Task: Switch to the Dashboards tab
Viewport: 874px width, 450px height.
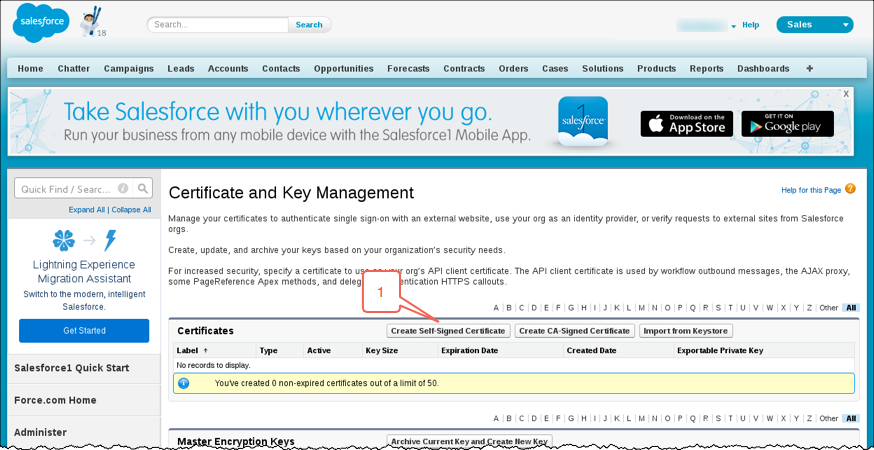Action: pyautogui.click(x=763, y=69)
